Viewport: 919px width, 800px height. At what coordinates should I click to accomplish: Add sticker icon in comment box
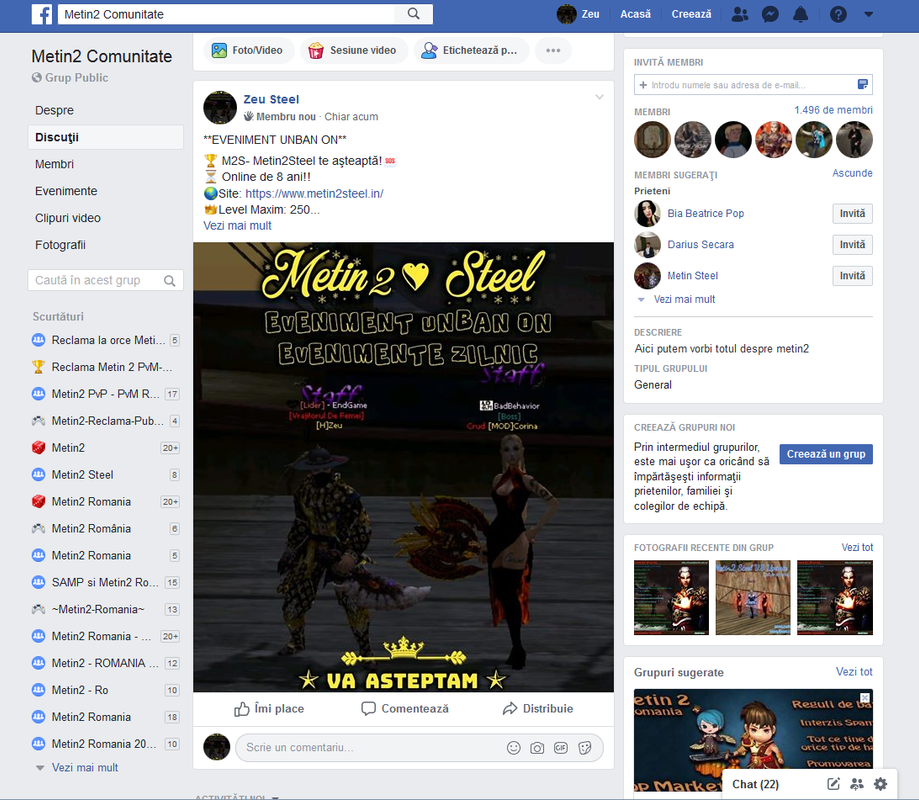pyautogui.click(x=584, y=748)
